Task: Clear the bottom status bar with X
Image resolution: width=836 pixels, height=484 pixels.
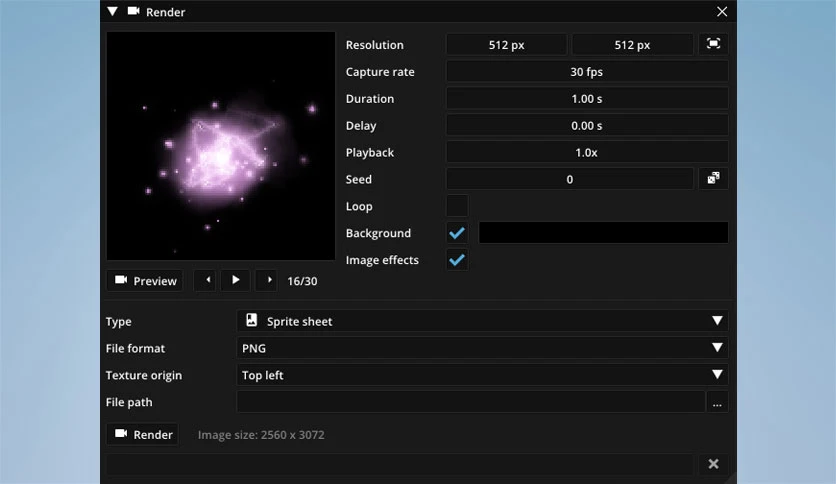Action: [x=713, y=464]
